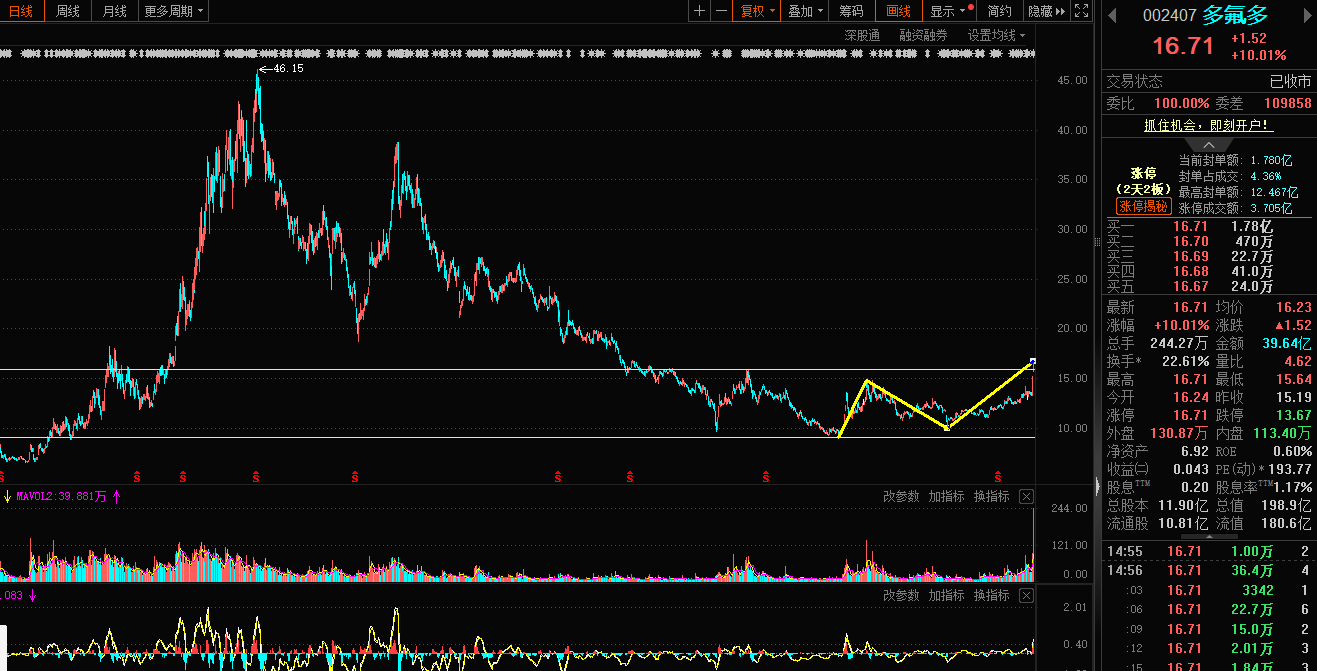The width and height of the screenshot is (1317, 671).
Task: Click the +10.01% change under stock name
Action: [x=1258, y=55]
